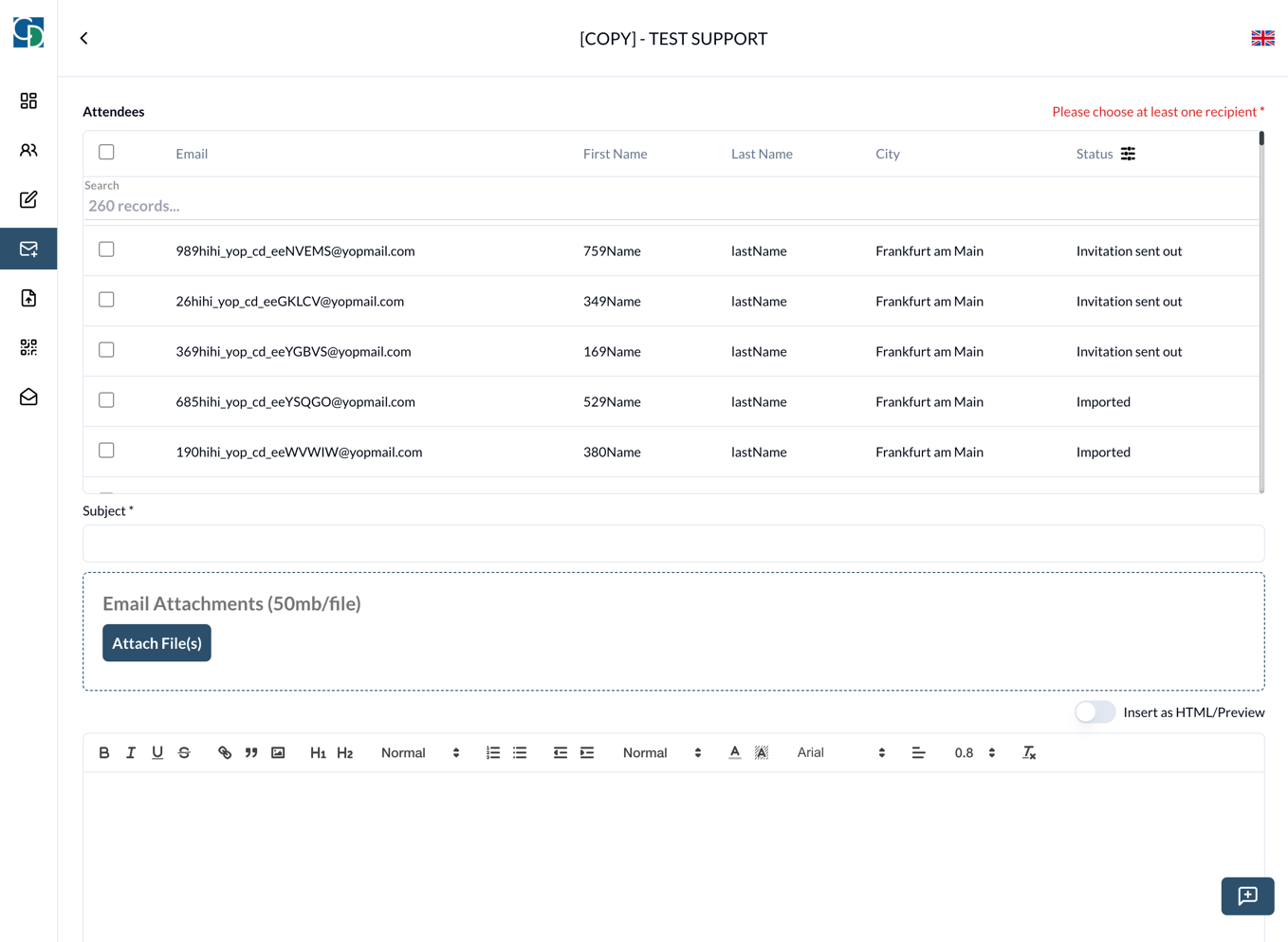Enable Insert as HTML/Preview toggle
This screenshot has height=942, width=1288.
1095,712
